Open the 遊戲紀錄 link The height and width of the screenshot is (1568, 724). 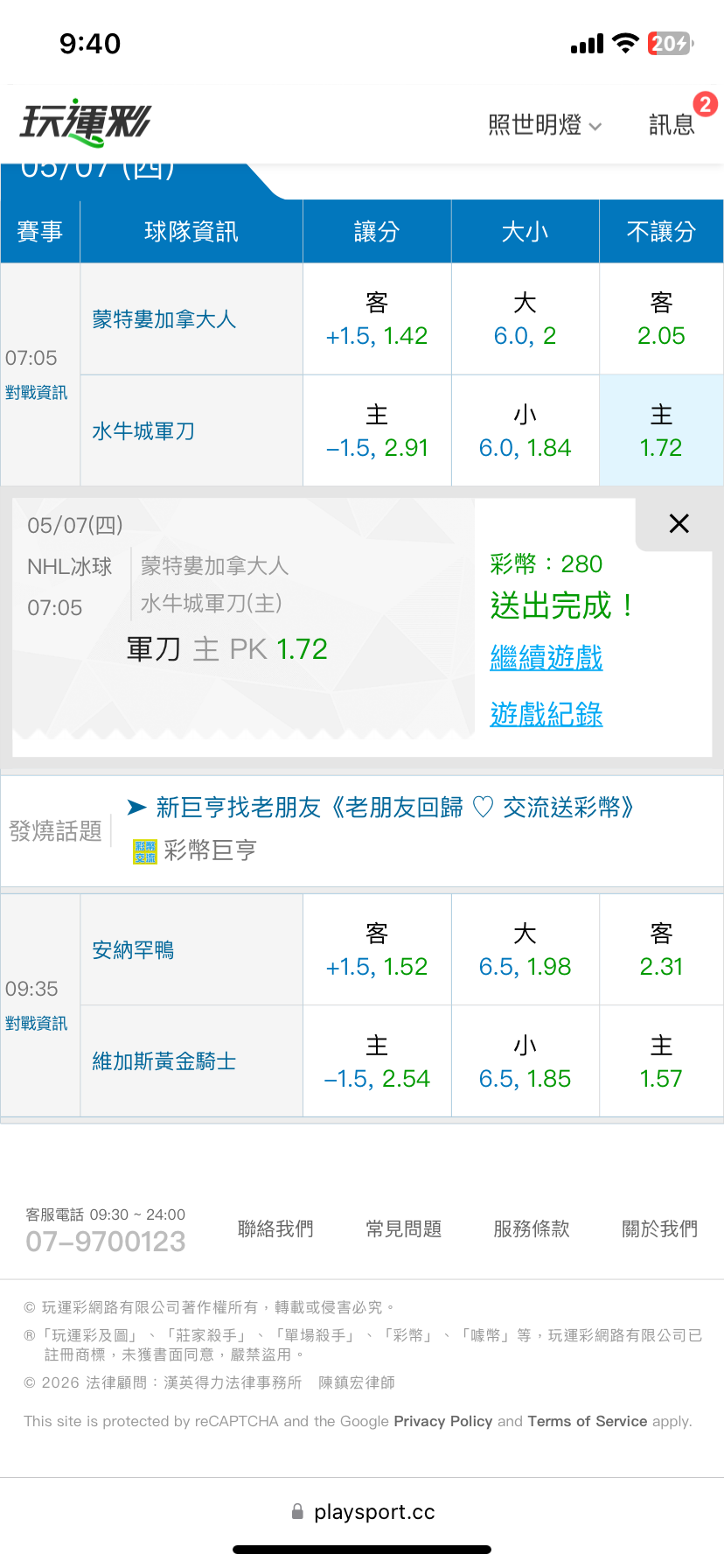click(546, 715)
